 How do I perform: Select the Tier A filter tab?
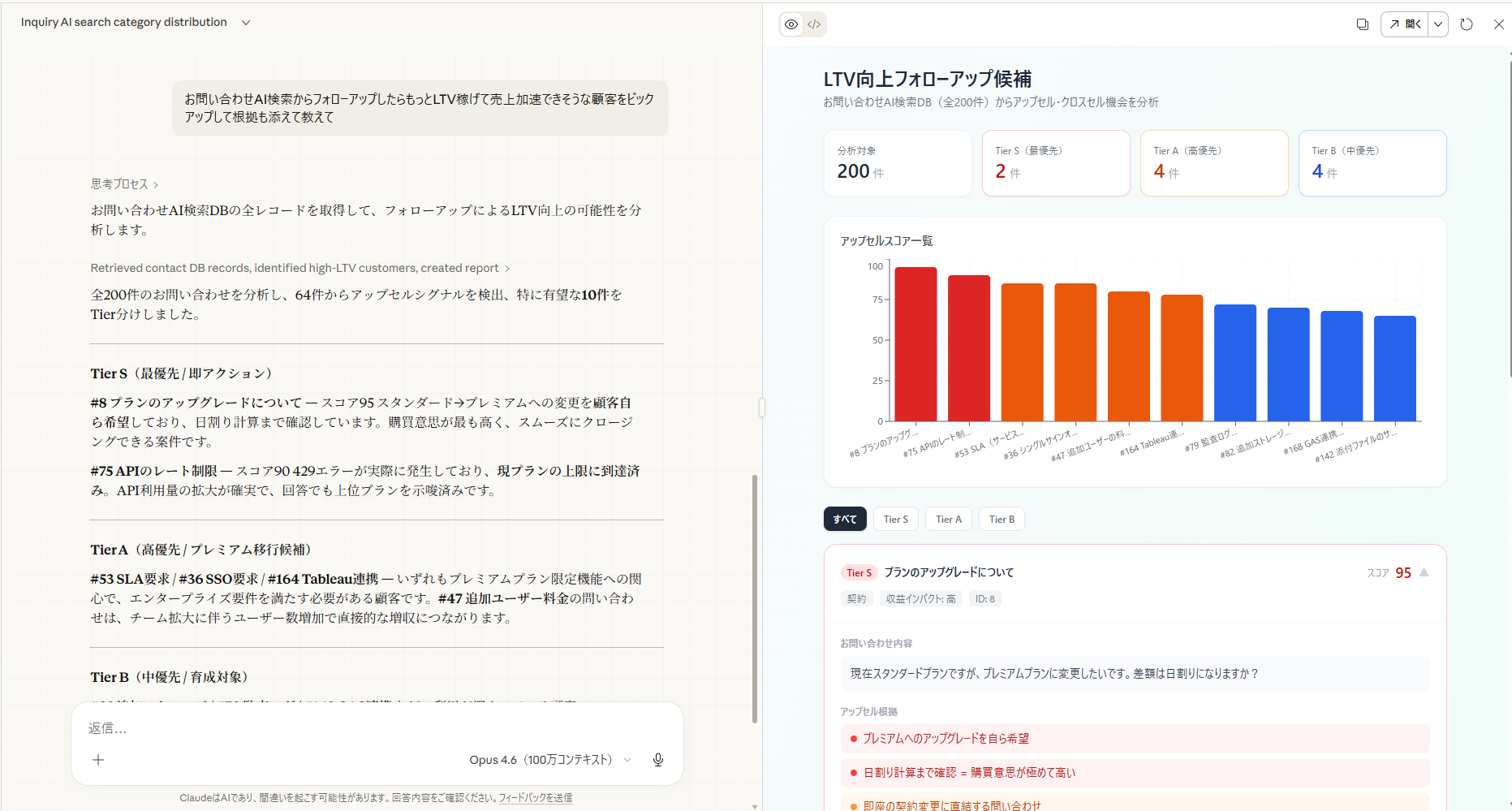coord(948,520)
